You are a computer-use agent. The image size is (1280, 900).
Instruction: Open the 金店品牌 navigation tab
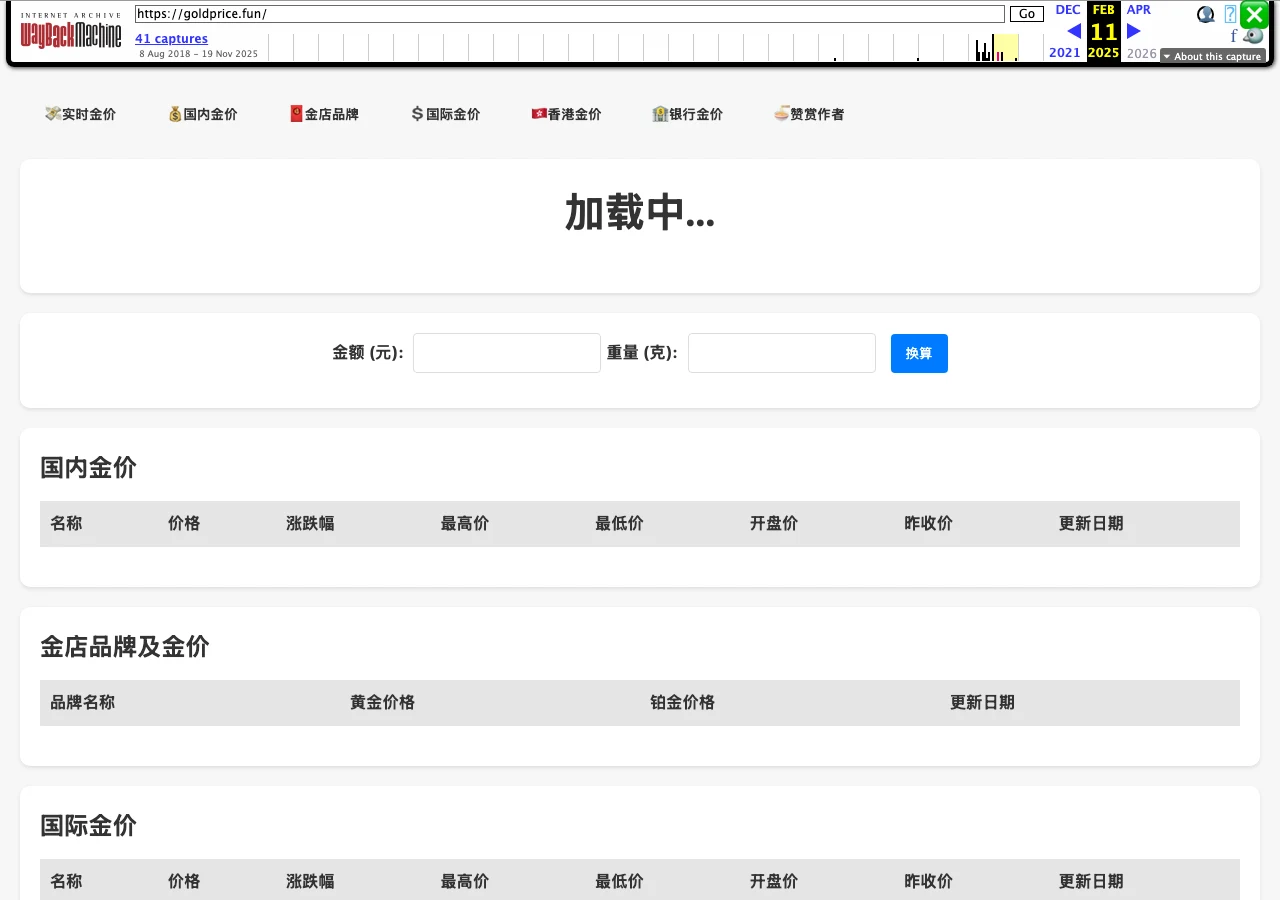324,114
